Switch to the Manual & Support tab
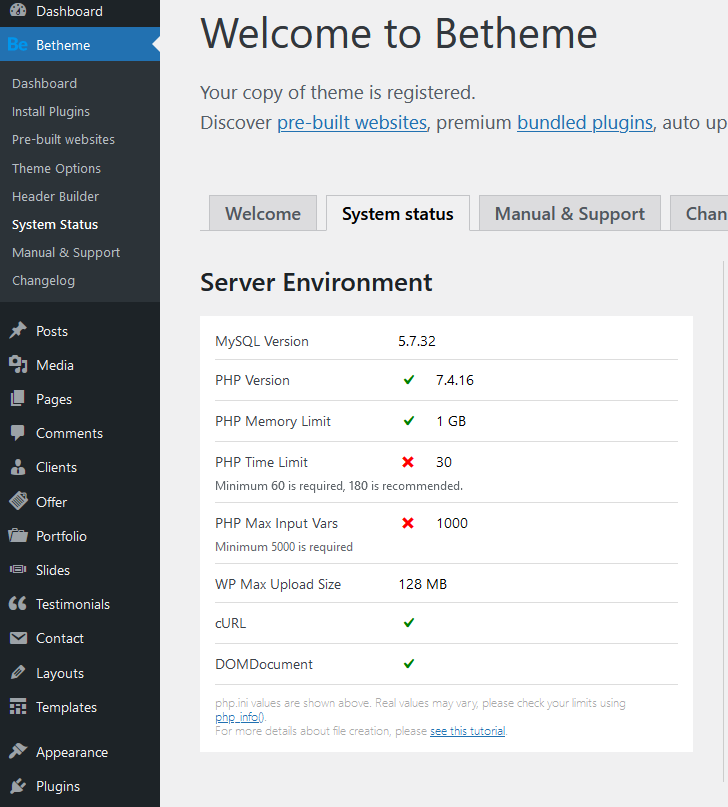The image size is (728, 807). pyautogui.click(x=570, y=213)
